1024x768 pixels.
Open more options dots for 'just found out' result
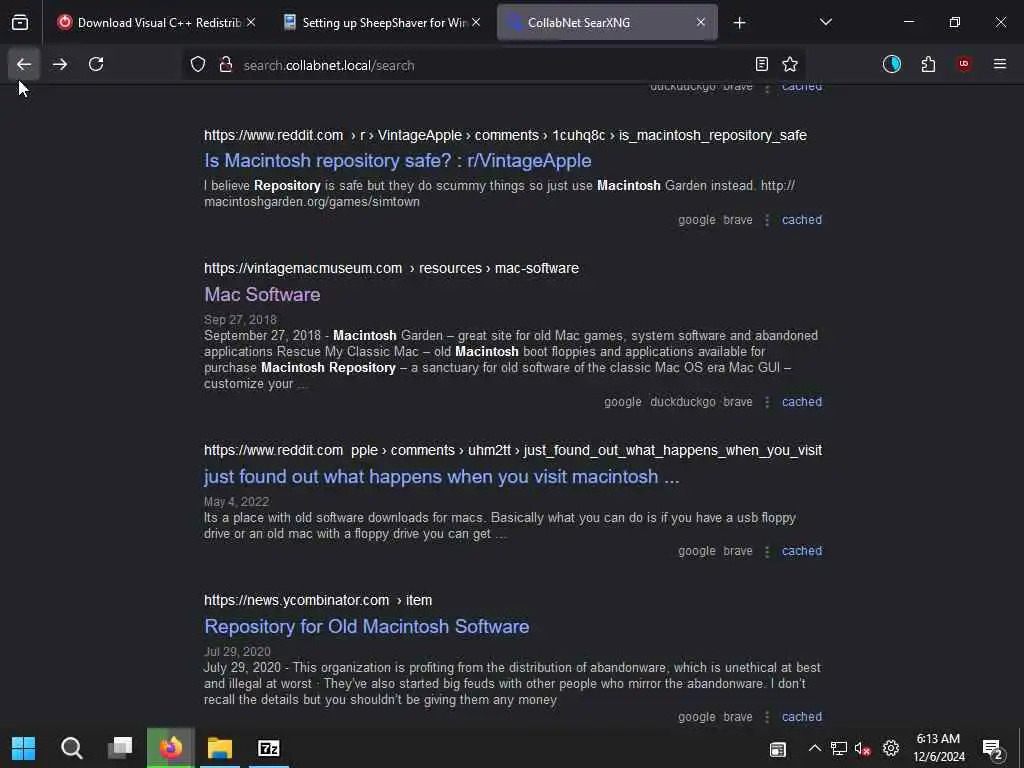767,552
